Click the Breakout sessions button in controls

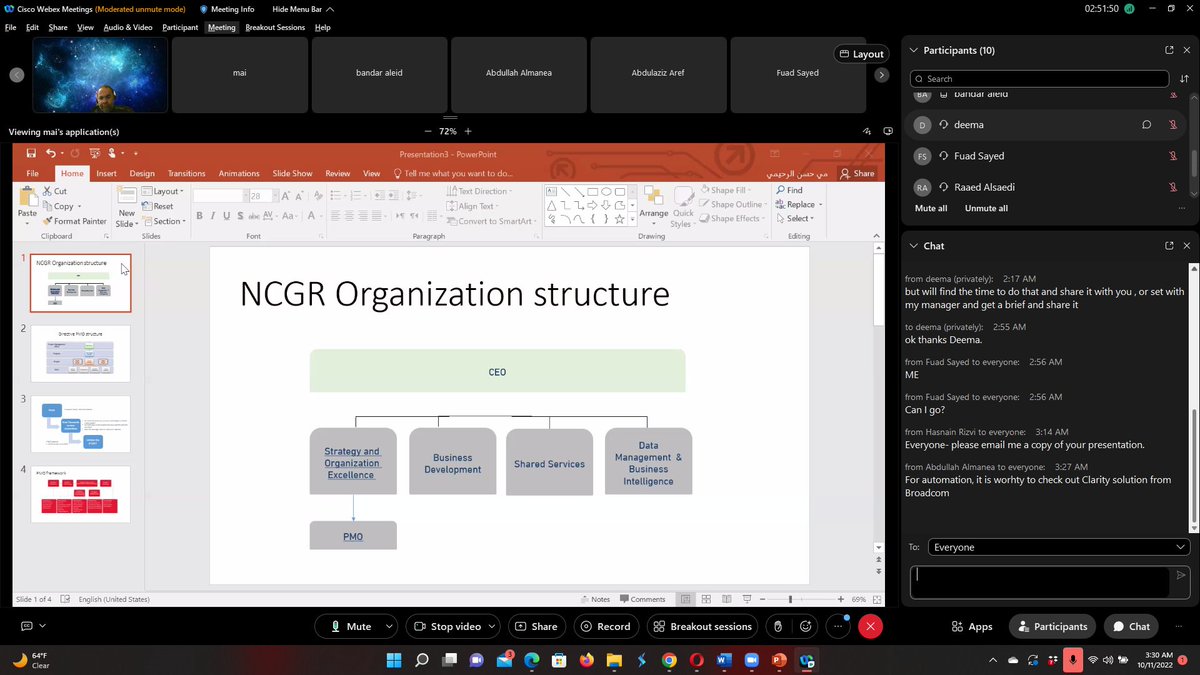[x=702, y=626]
